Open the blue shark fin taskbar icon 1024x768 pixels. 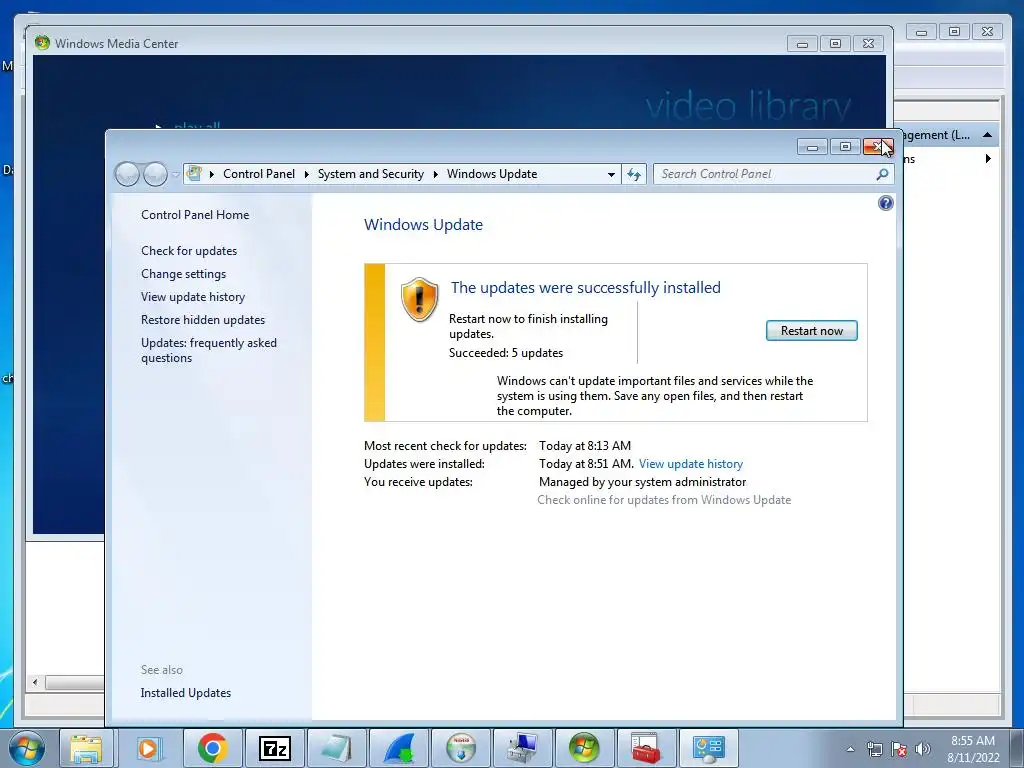point(398,748)
